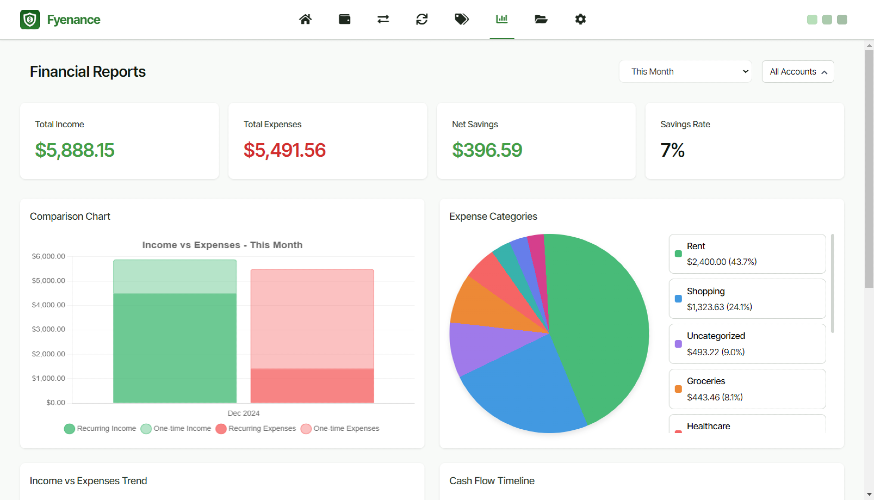This screenshot has height=500, width=874.
Task: Toggle Recurring Expenses legend item
Action: pyautogui.click(x=256, y=429)
